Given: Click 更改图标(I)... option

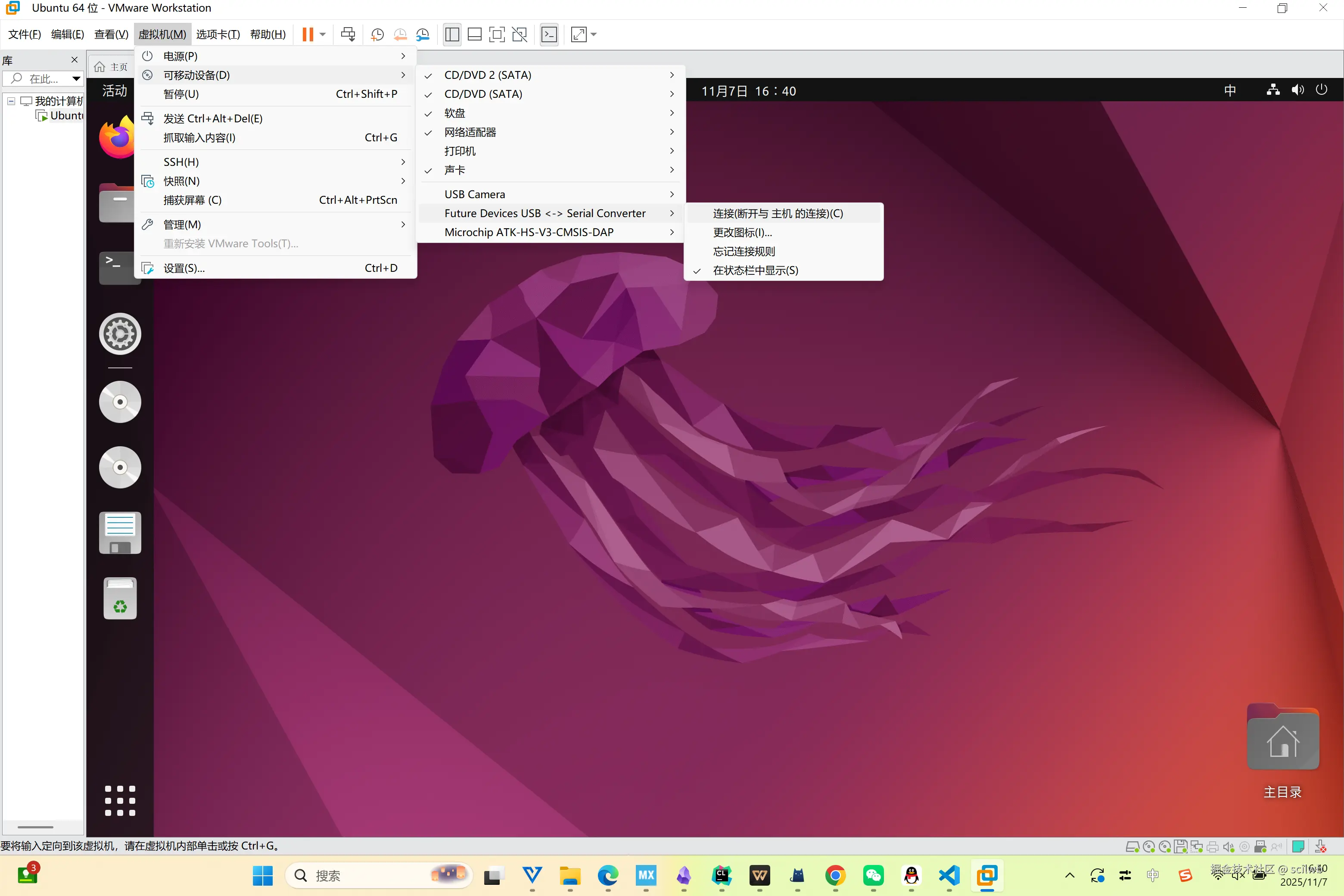Looking at the screenshot, I should click(742, 233).
